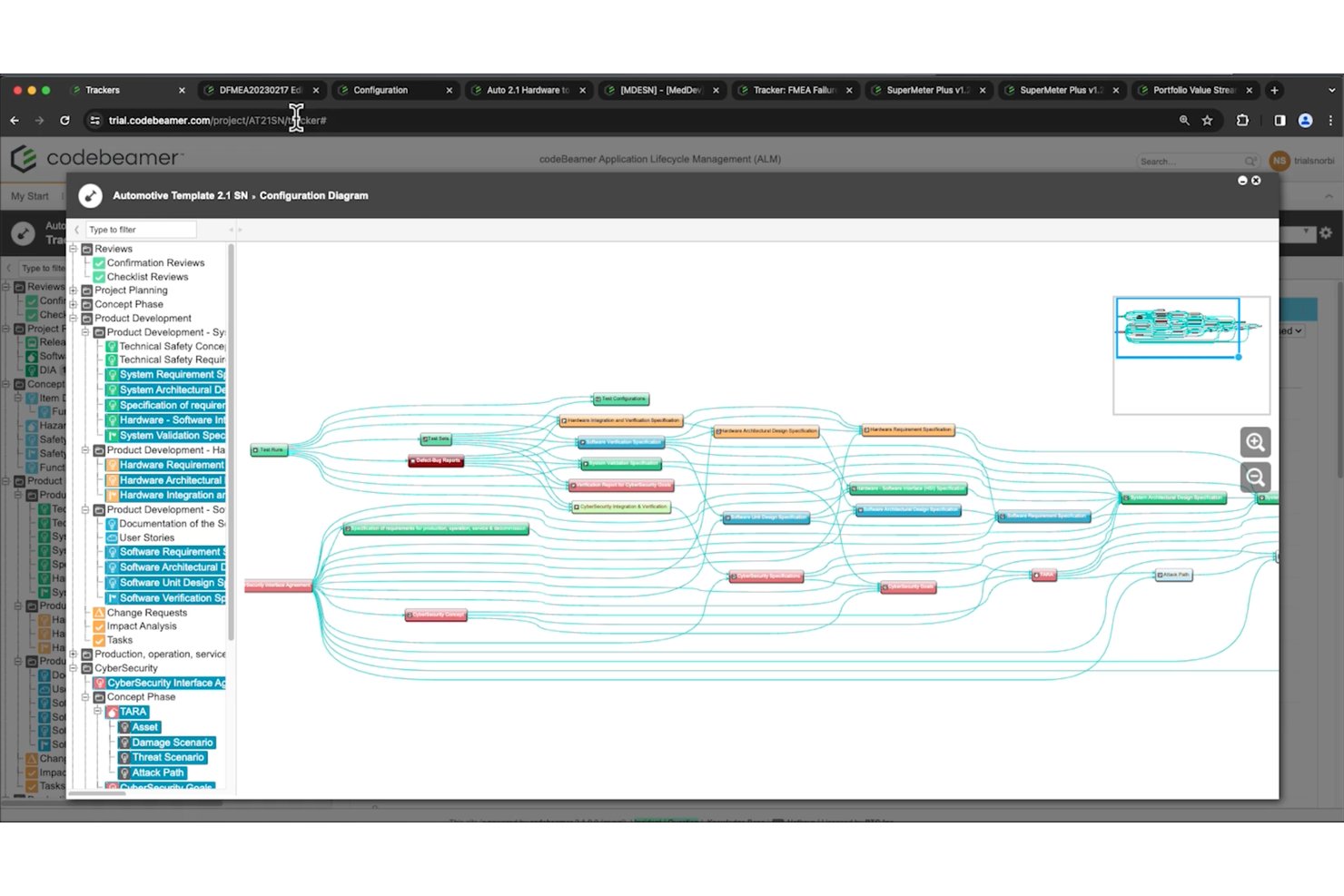
Task: Bookmark this page with the star icon
Action: pyautogui.click(x=1207, y=120)
